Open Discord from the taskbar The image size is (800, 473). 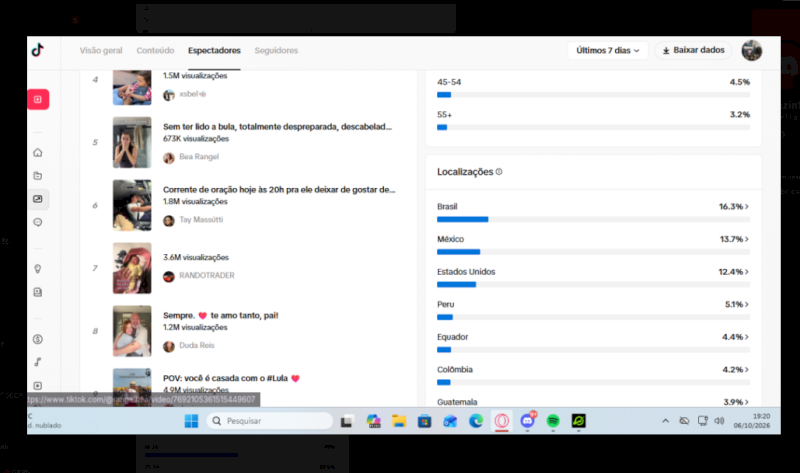point(528,421)
